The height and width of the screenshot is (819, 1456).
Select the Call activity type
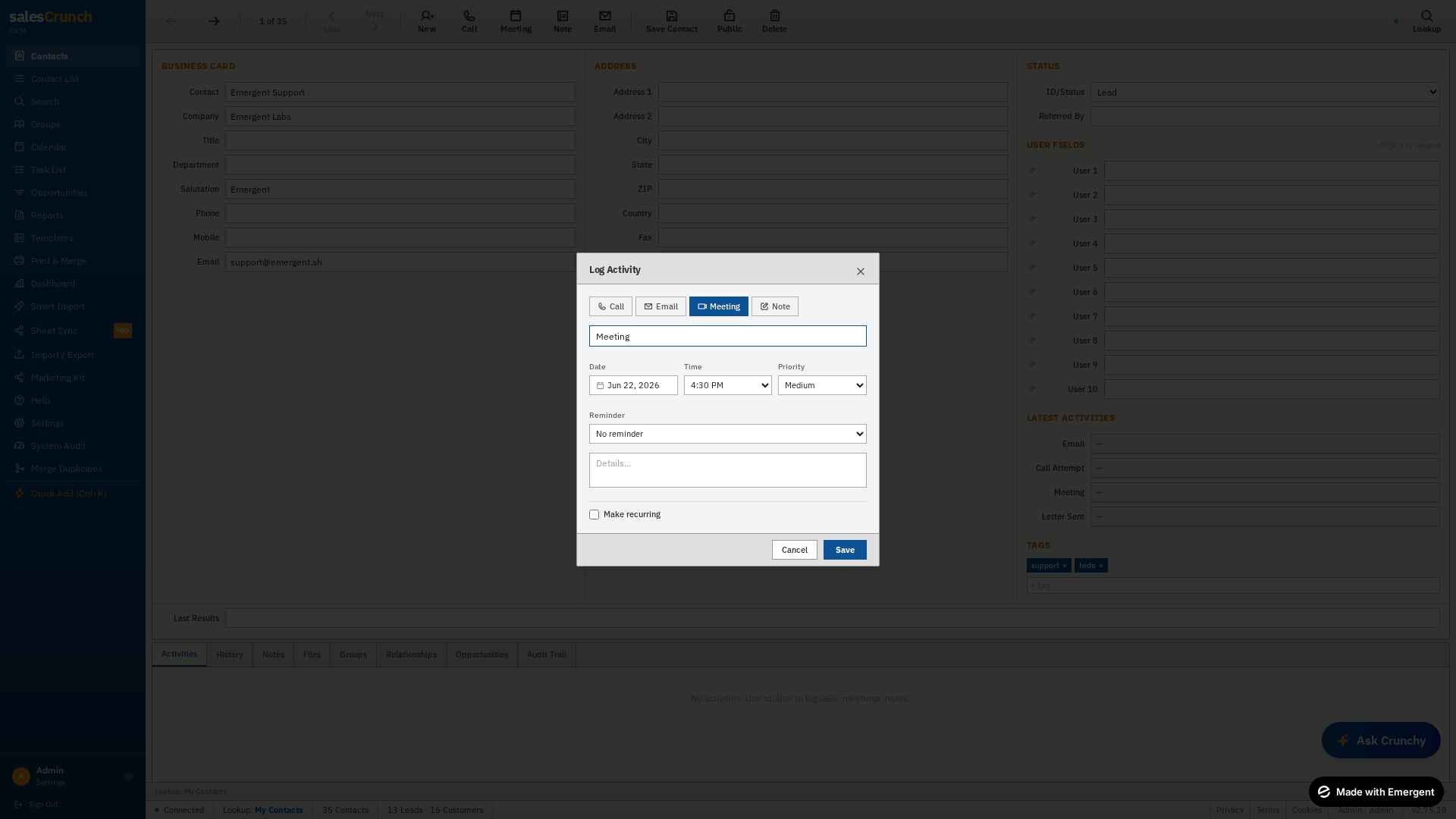(x=610, y=306)
